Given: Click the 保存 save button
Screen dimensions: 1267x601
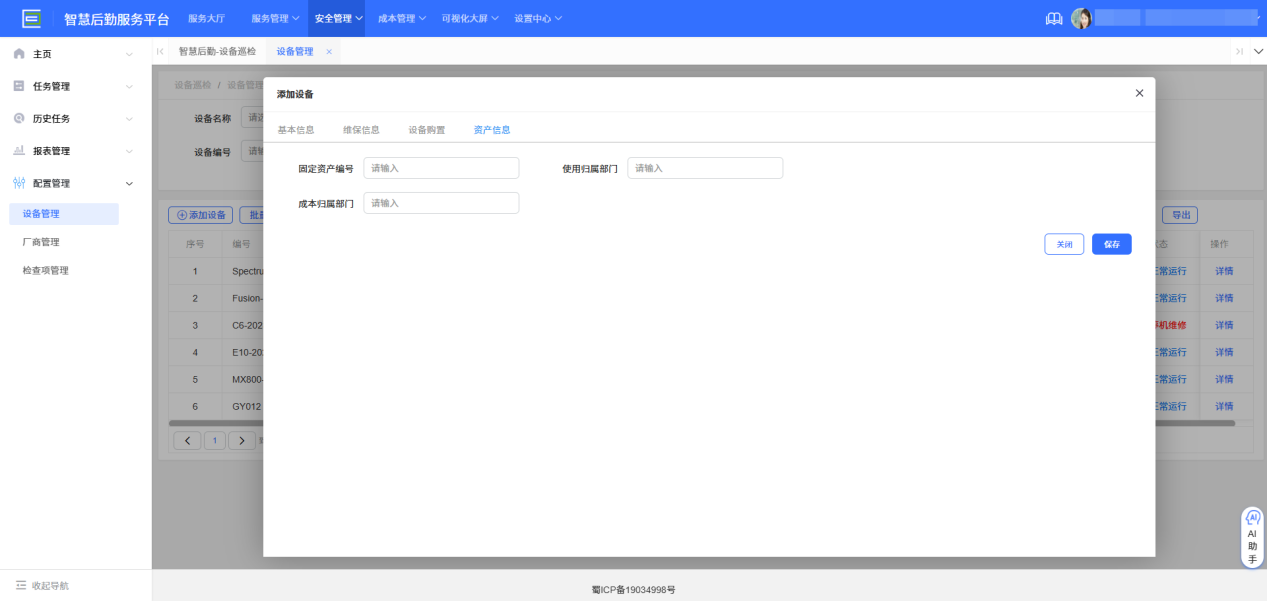Looking at the screenshot, I should (x=1111, y=243).
